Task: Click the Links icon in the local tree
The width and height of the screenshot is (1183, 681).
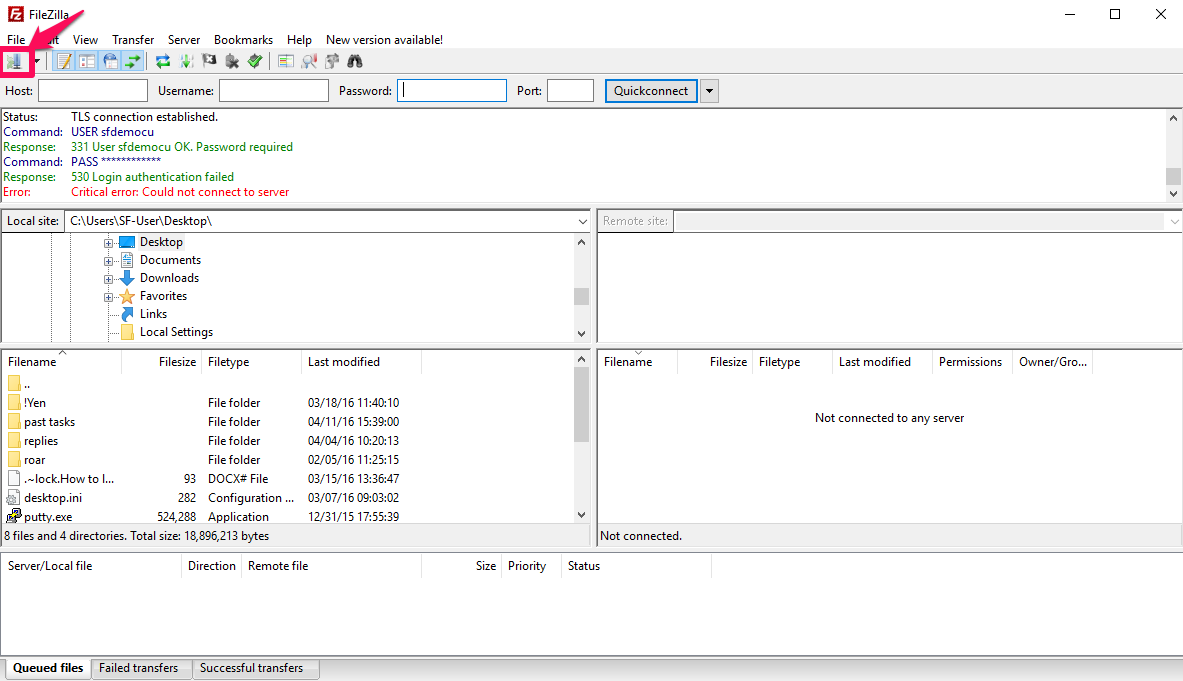Action: point(127,314)
